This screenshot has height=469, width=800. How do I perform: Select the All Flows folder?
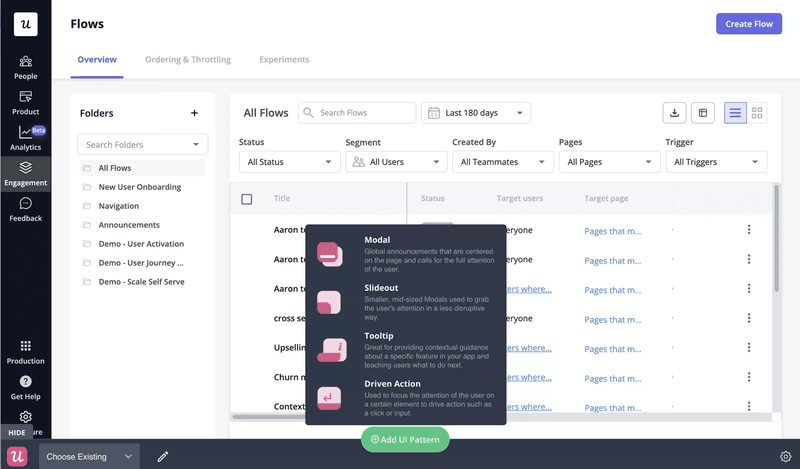143,168
